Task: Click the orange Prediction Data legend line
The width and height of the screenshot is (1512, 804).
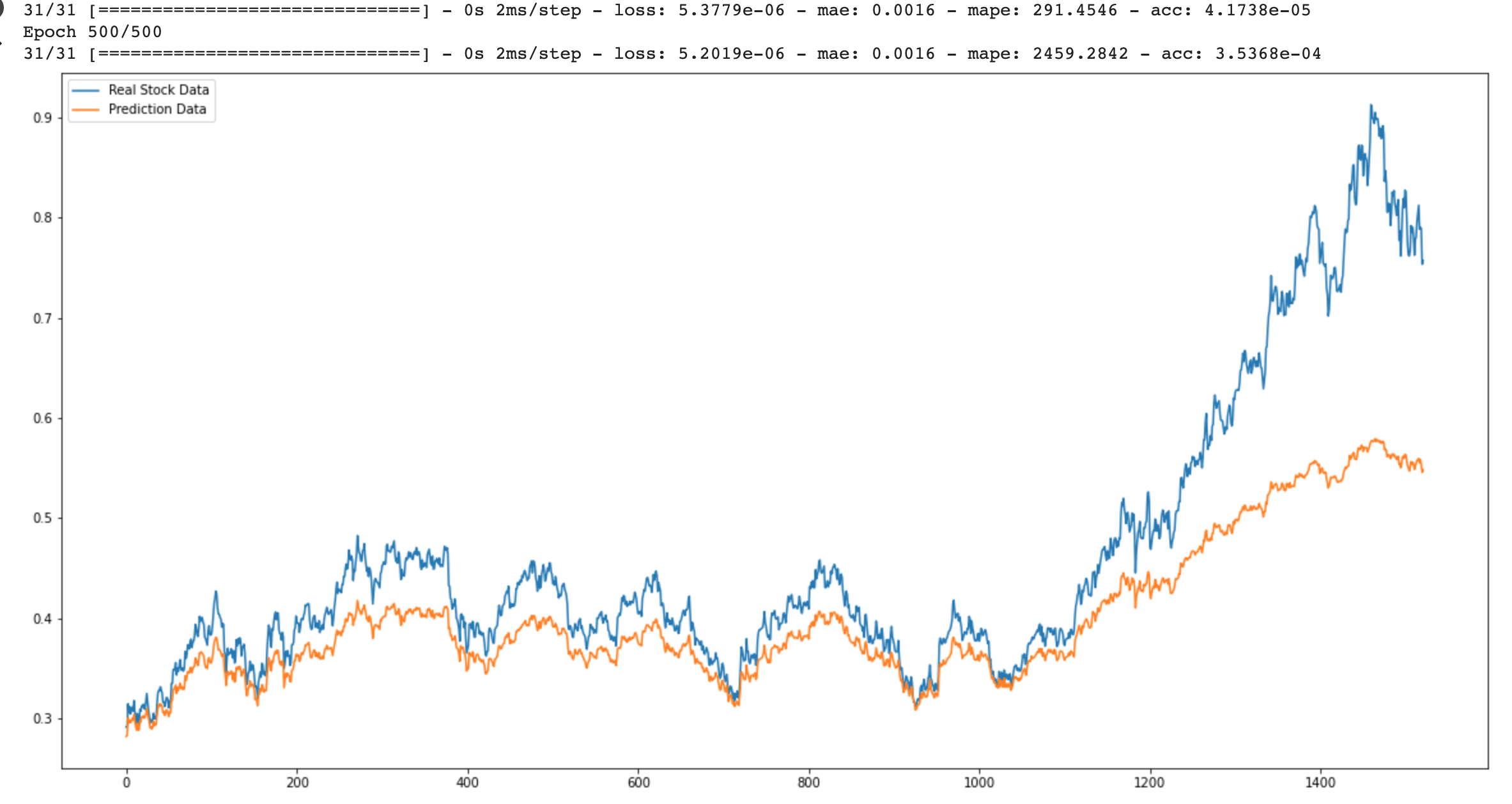Action: pos(86,109)
